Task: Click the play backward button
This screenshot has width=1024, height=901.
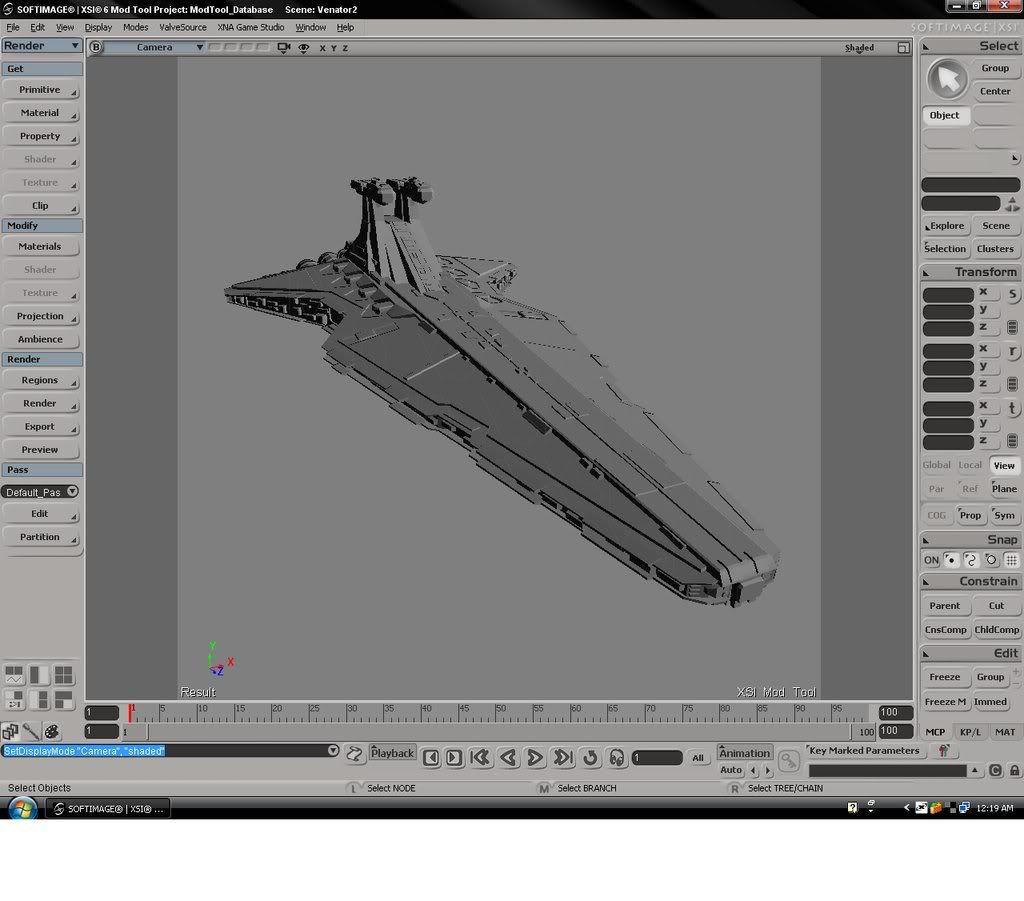Action: click(507, 757)
